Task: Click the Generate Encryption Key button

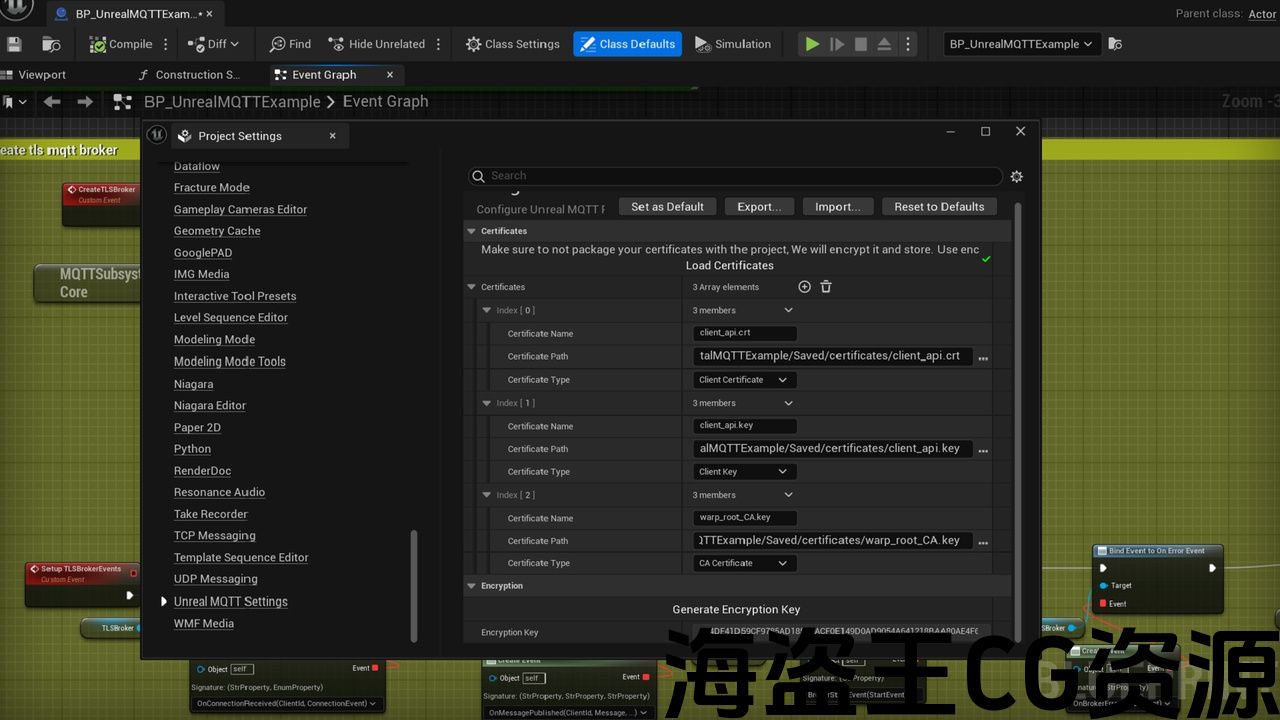Action: point(736,609)
